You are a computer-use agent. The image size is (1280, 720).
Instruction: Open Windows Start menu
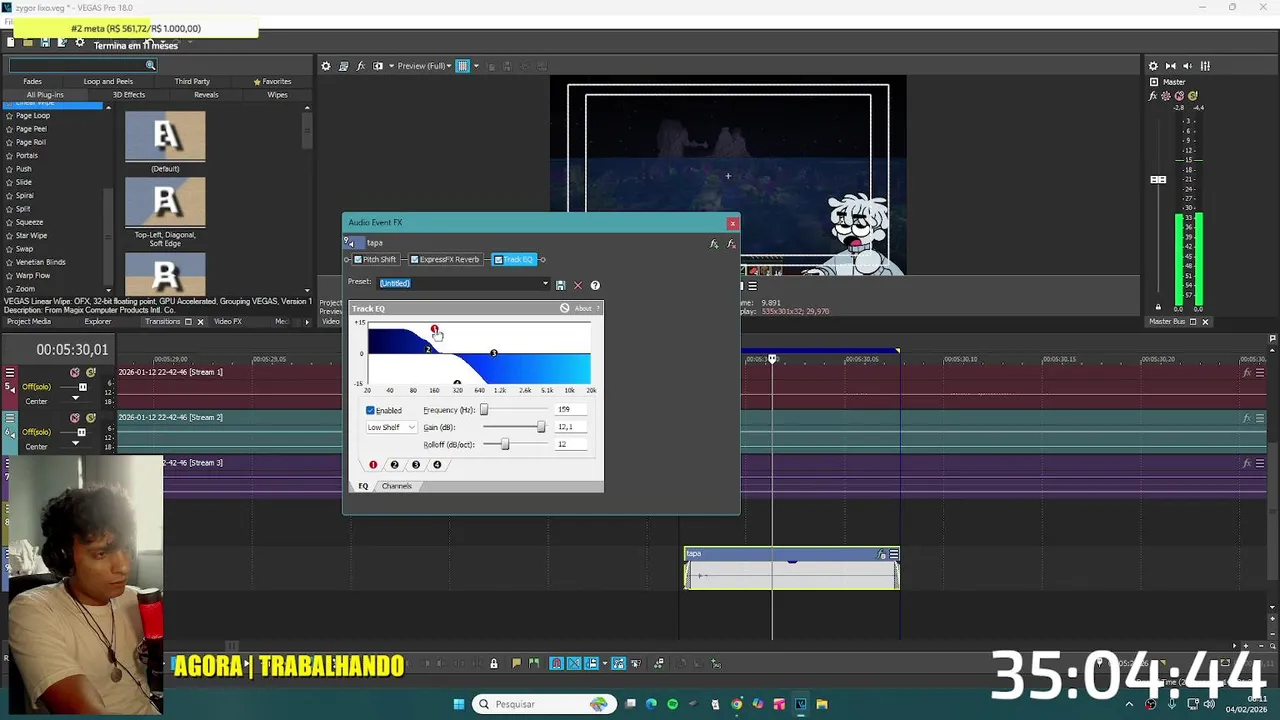pyautogui.click(x=459, y=704)
